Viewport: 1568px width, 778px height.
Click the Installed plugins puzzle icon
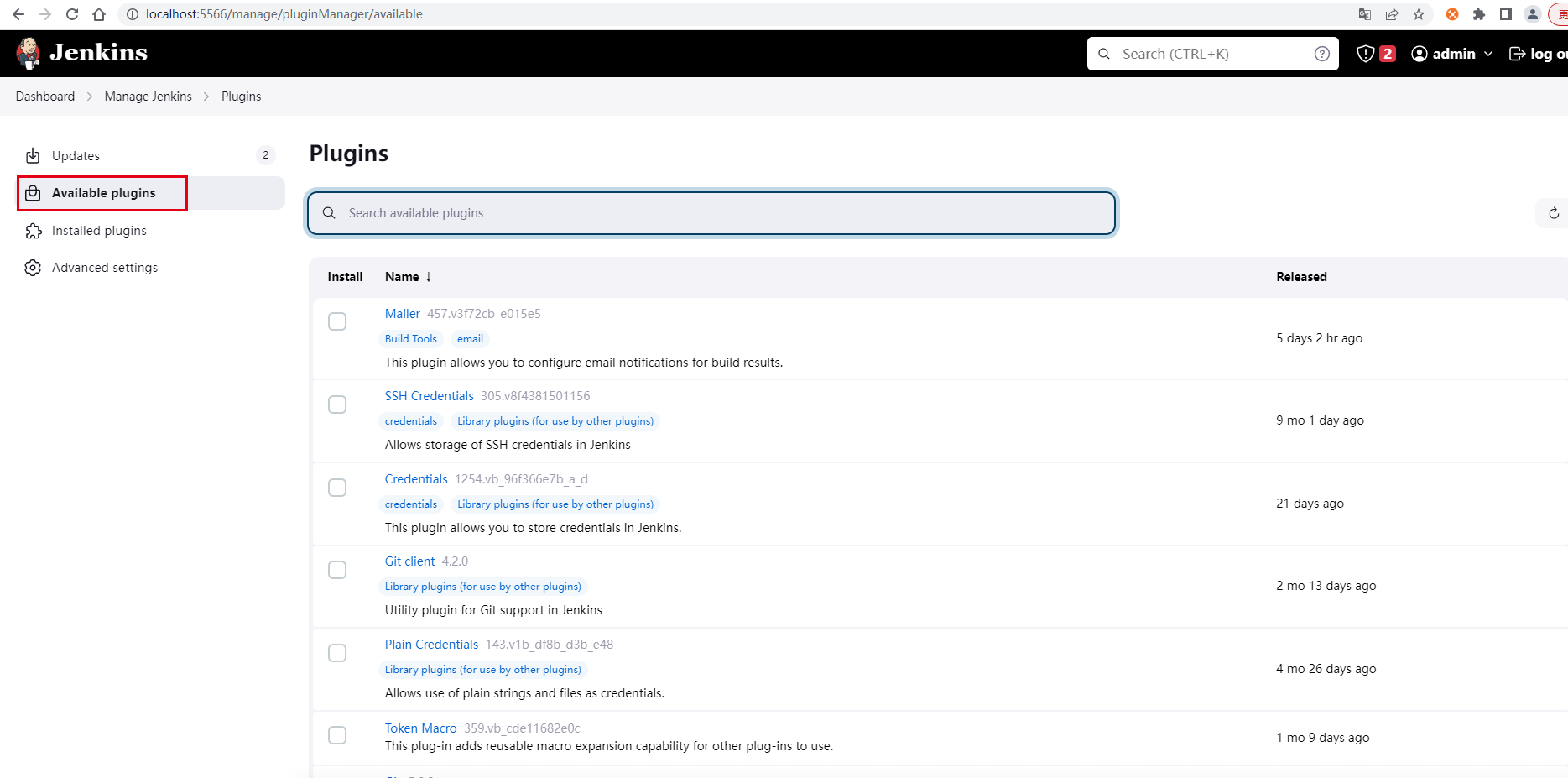[x=33, y=231]
